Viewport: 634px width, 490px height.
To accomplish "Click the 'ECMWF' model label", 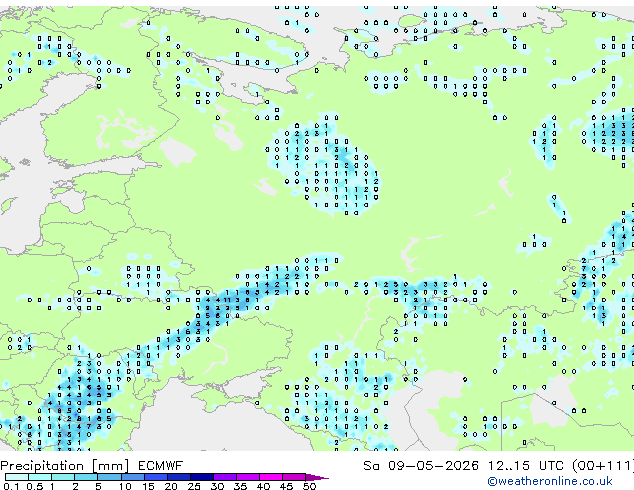I will 161,466.
